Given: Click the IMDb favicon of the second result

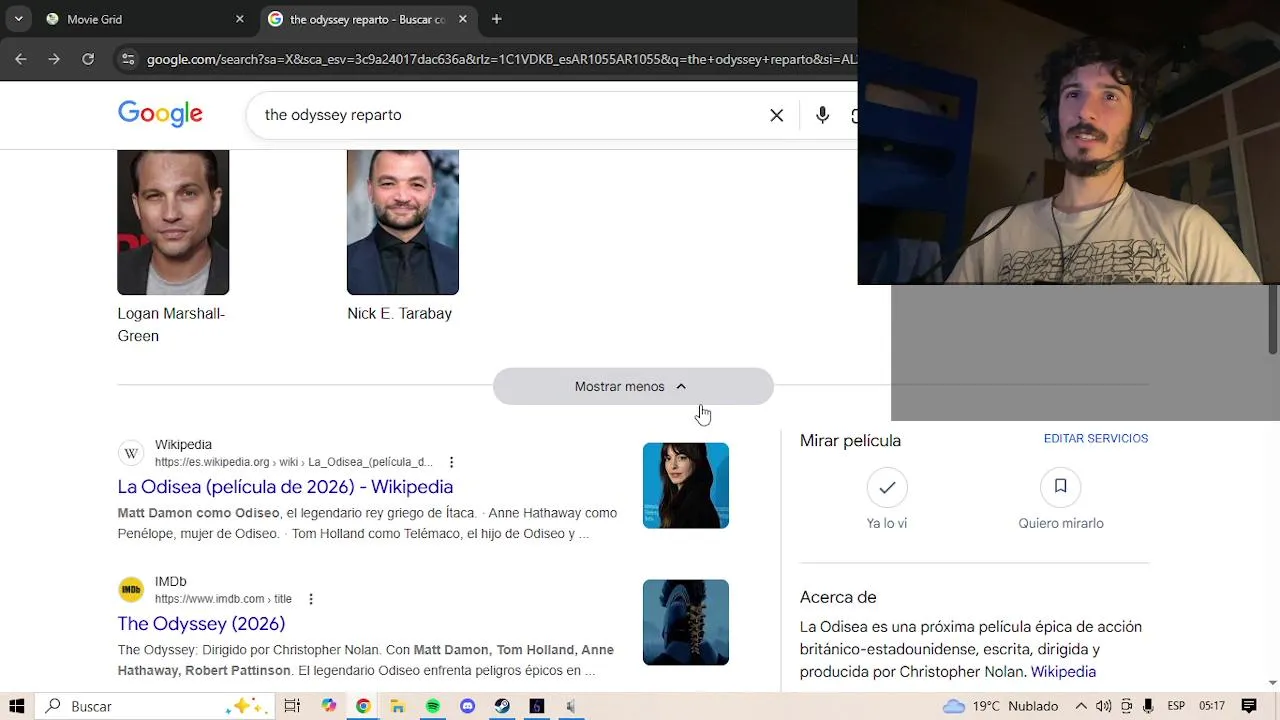Looking at the screenshot, I should (x=131, y=590).
